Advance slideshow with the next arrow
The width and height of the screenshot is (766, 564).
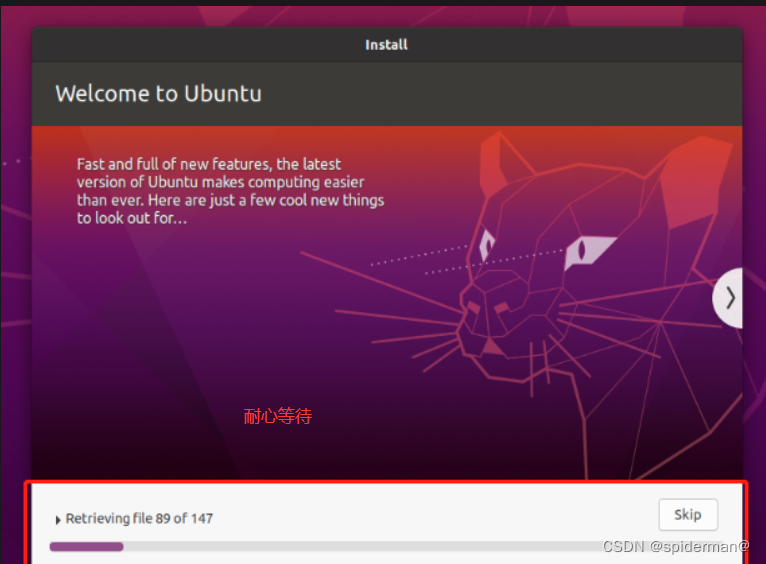coord(728,298)
